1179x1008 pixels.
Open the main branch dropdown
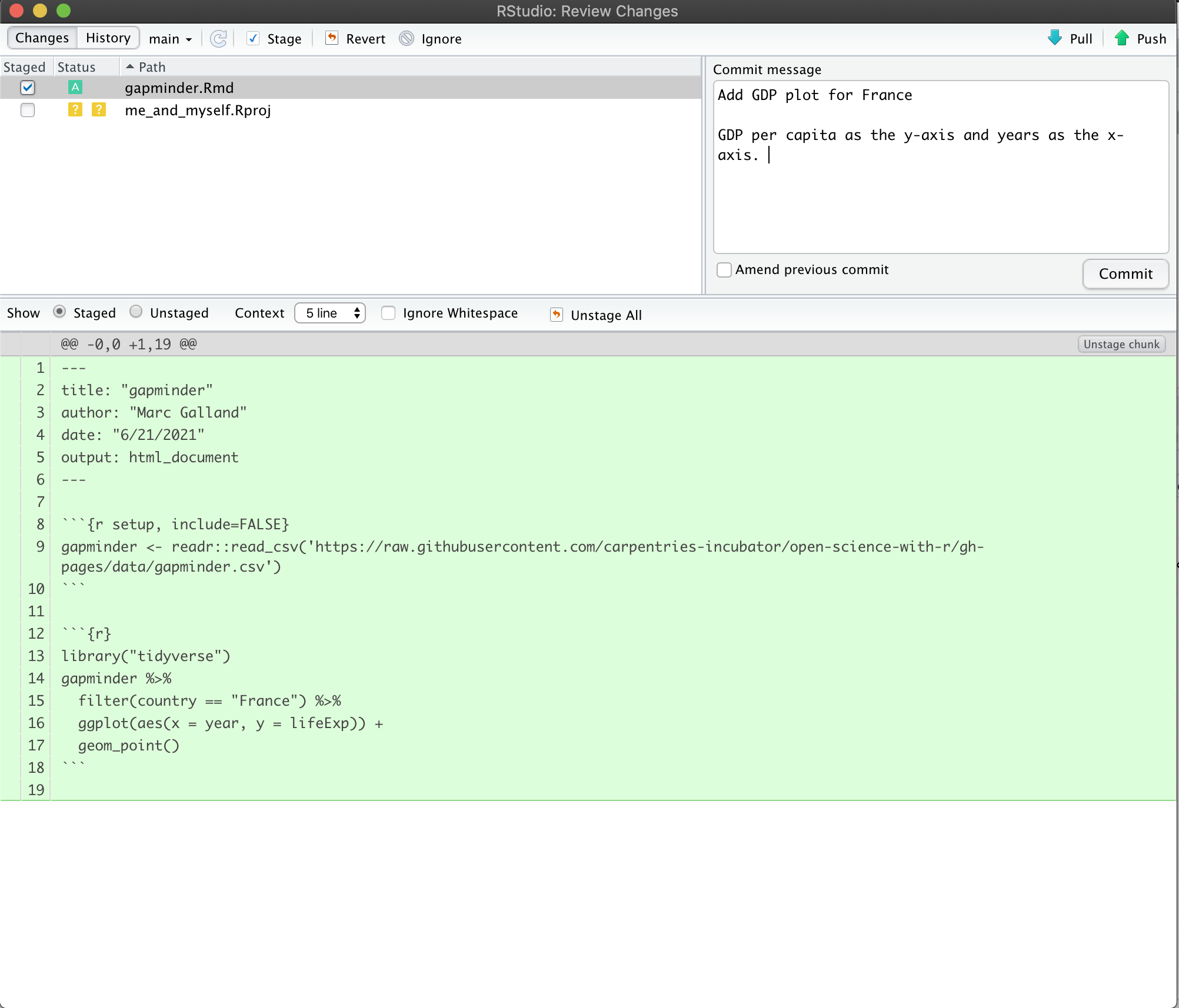(171, 39)
